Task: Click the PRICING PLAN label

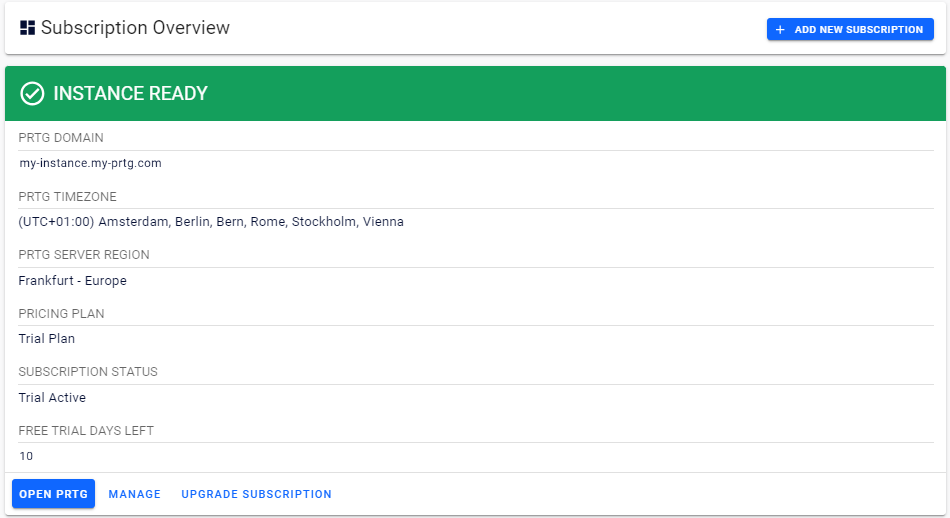Action: (61, 314)
